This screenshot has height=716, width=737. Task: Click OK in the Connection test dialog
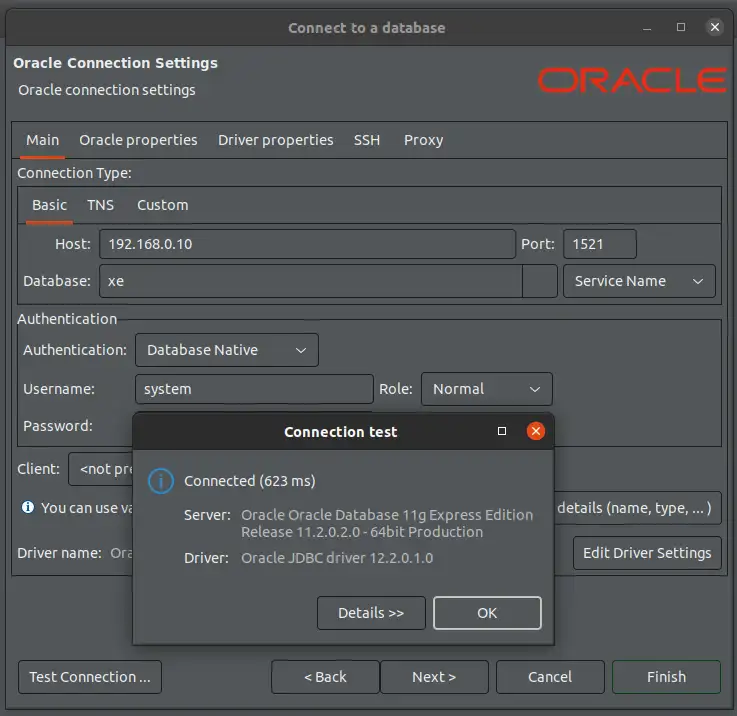click(487, 613)
